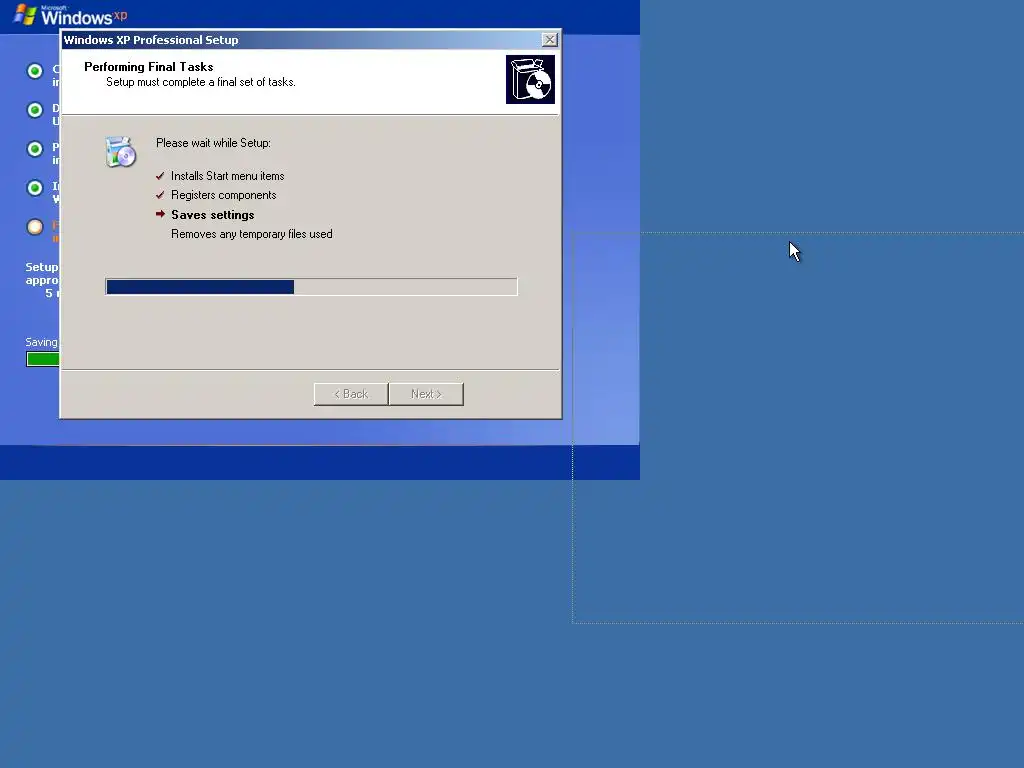1024x768 pixels.
Task: Click the bold 'Saves settings' text
Action: pos(212,215)
